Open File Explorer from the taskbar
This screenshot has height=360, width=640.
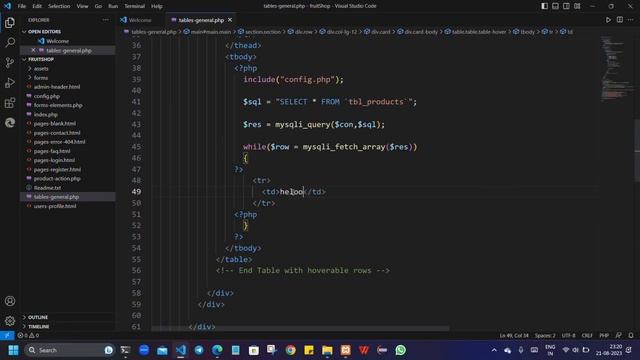[327, 350]
